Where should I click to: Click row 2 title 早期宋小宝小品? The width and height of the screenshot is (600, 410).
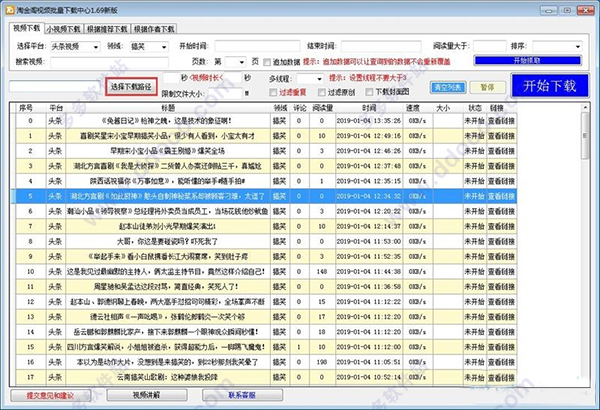tap(167, 151)
